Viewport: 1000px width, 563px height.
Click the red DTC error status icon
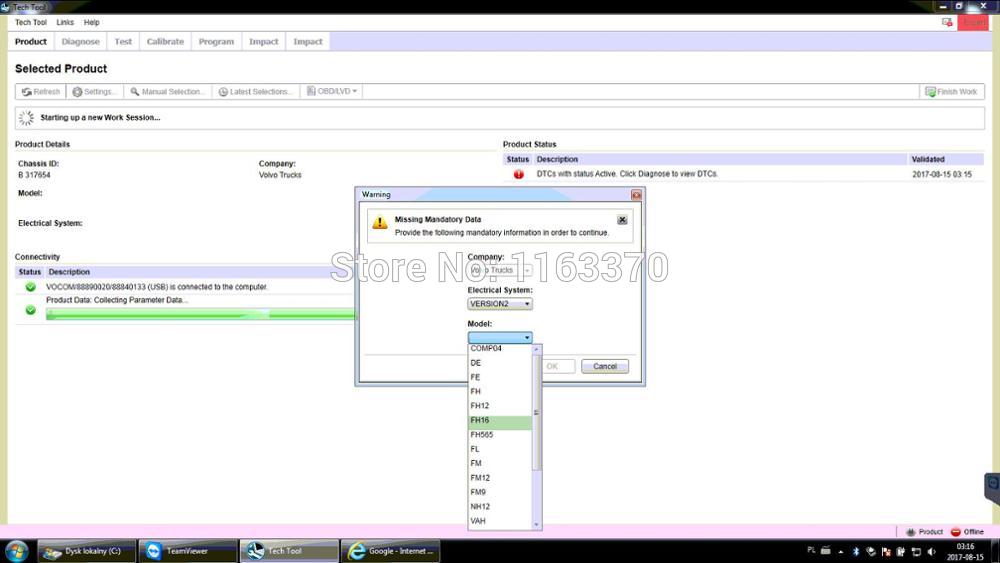coord(518,174)
